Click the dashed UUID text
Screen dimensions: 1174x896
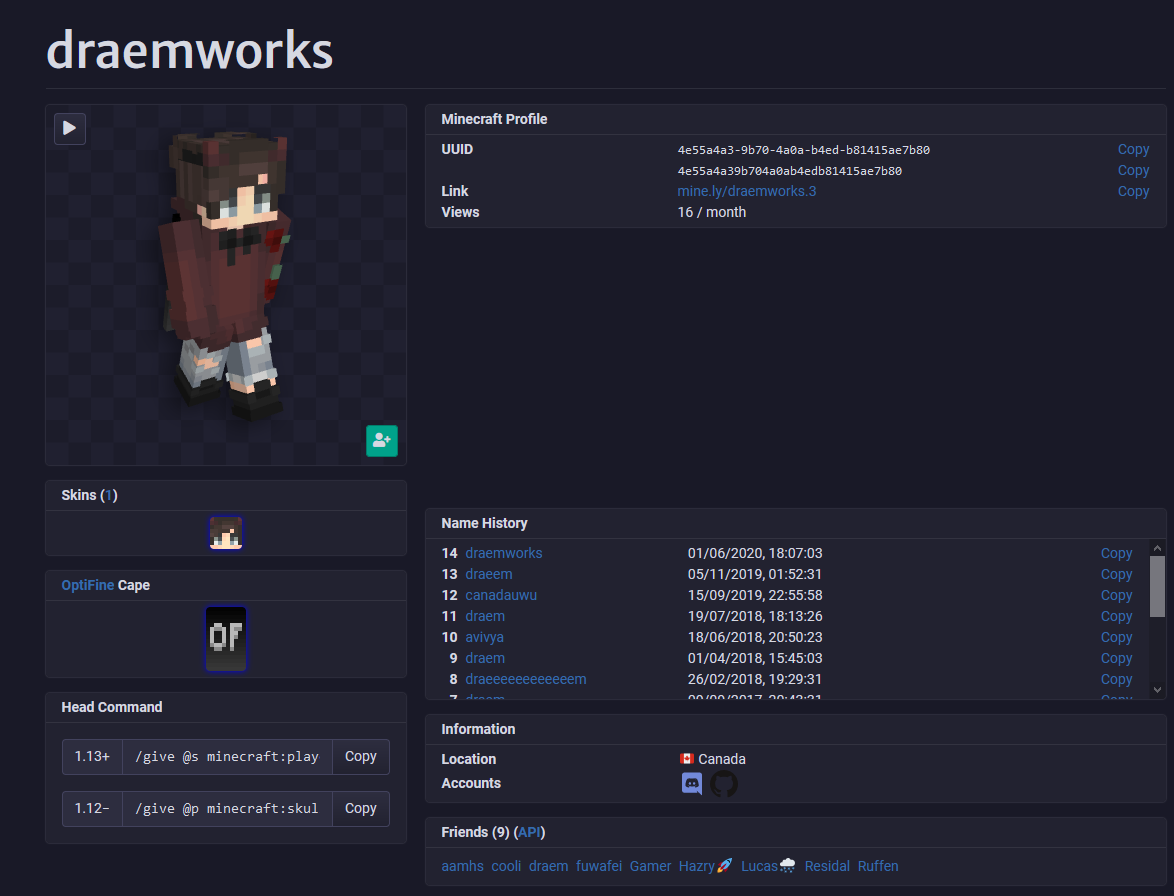(803, 150)
